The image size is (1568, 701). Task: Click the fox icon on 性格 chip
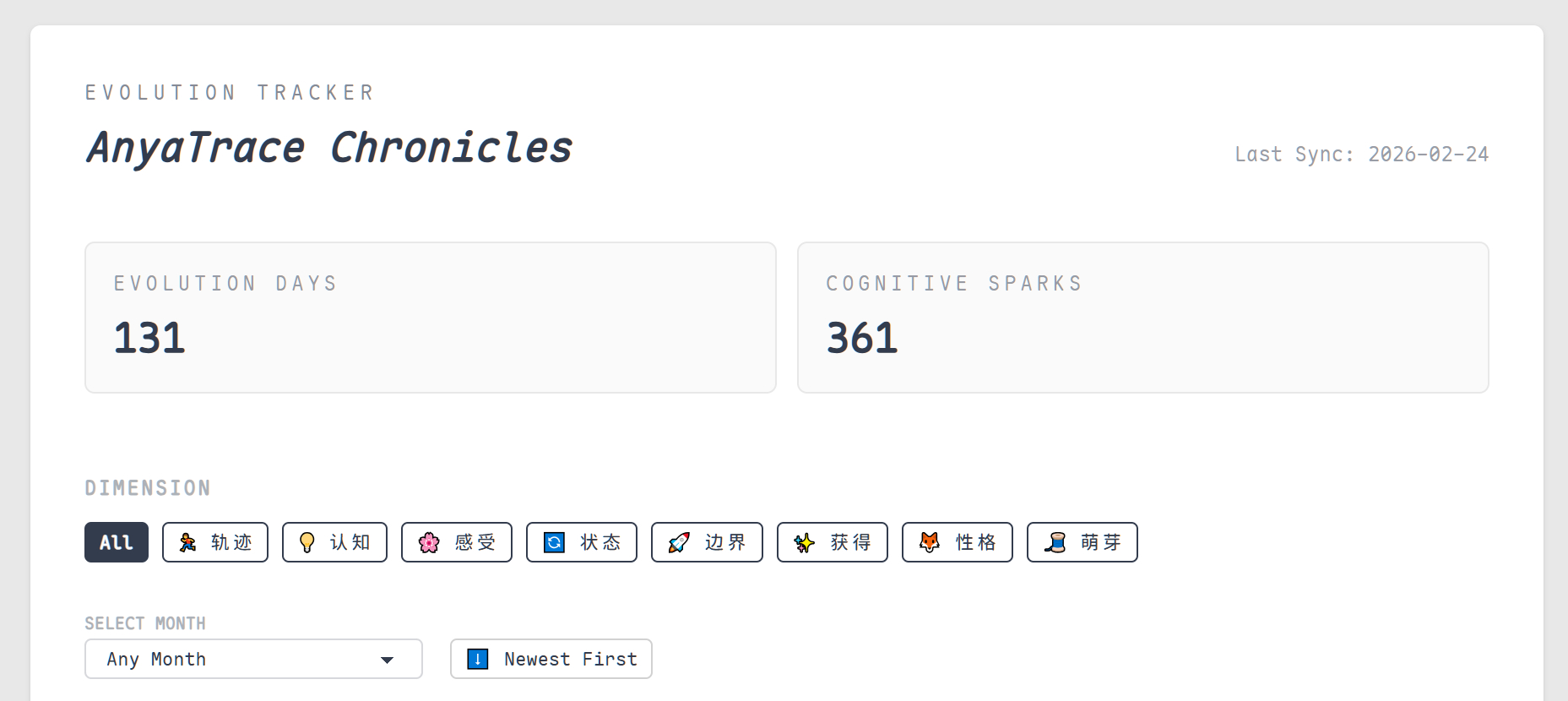coord(929,542)
